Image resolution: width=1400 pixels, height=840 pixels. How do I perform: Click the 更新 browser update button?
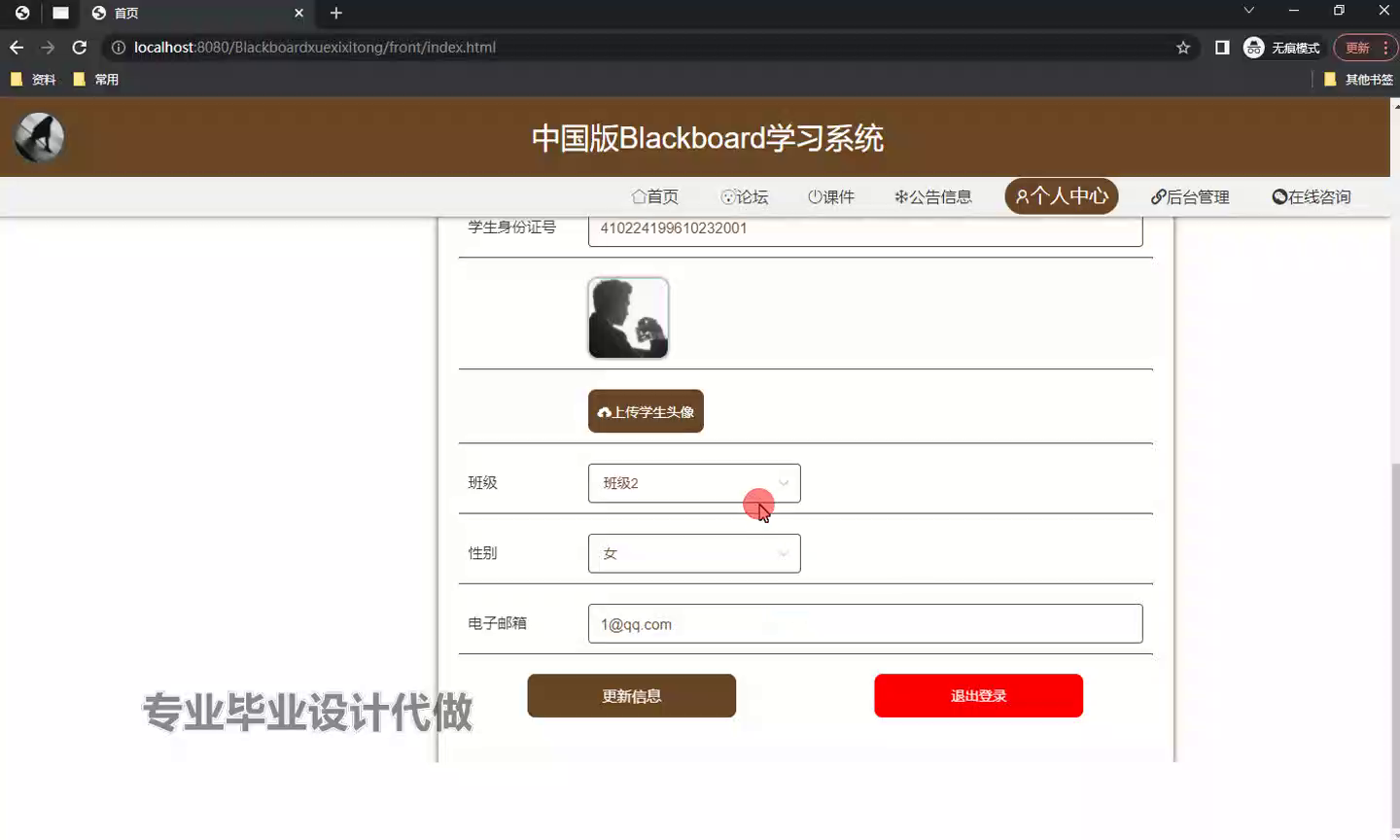(x=1366, y=48)
